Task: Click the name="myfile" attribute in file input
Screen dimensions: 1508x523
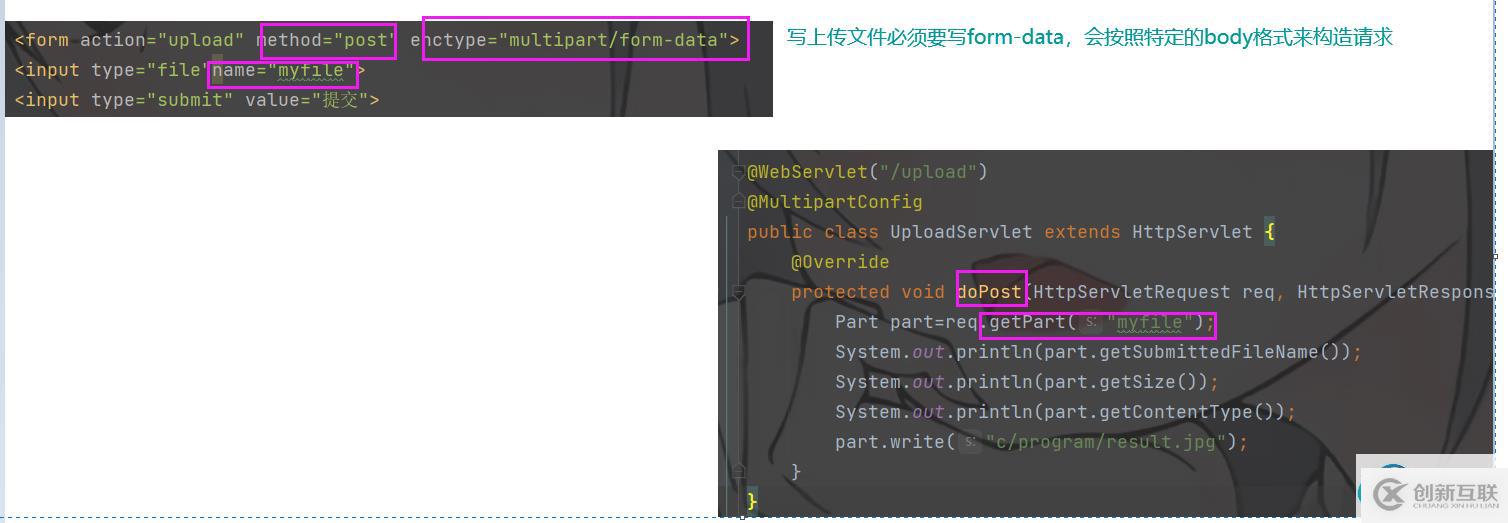Action: point(283,70)
